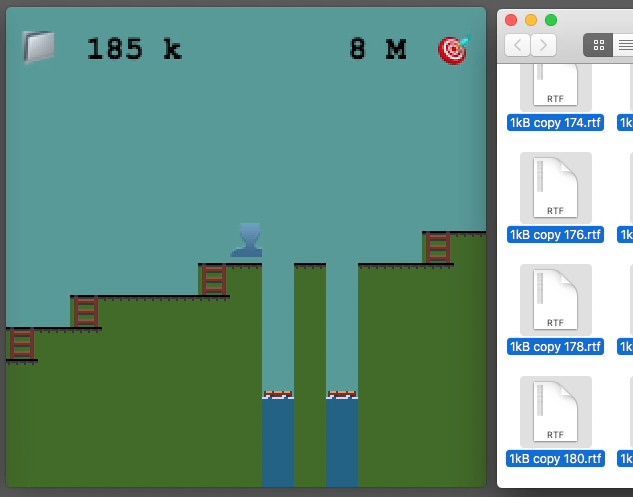Close the Finder window with red button
This screenshot has height=497, width=633.
511,20
